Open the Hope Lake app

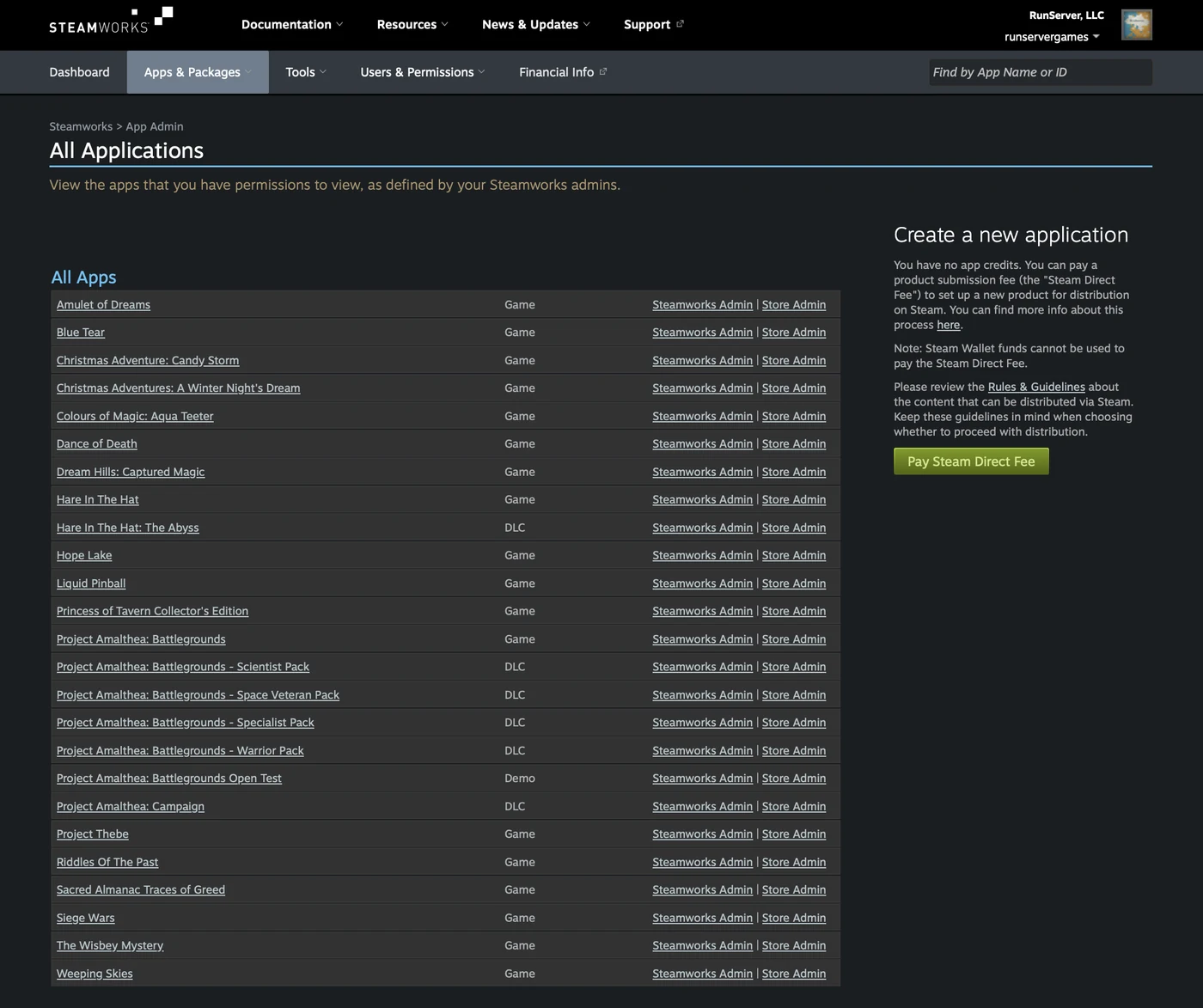(84, 555)
